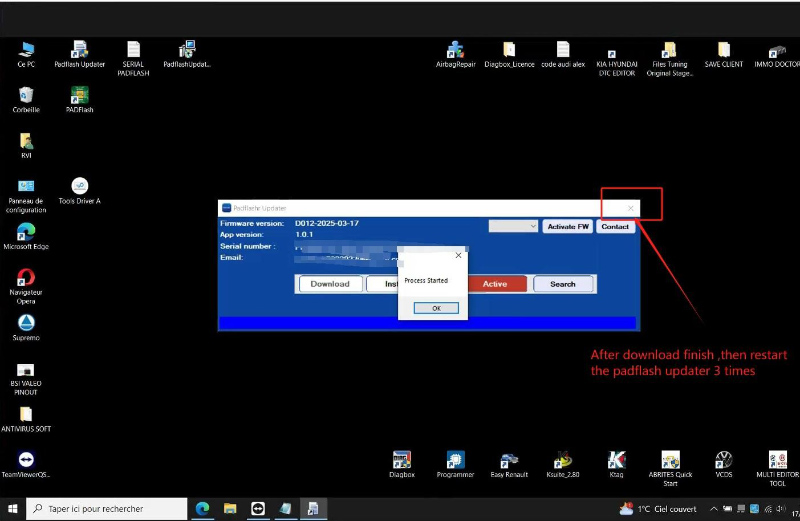Click the blue progress bar in updater
This screenshot has width=800, height=521.
(427, 323)
